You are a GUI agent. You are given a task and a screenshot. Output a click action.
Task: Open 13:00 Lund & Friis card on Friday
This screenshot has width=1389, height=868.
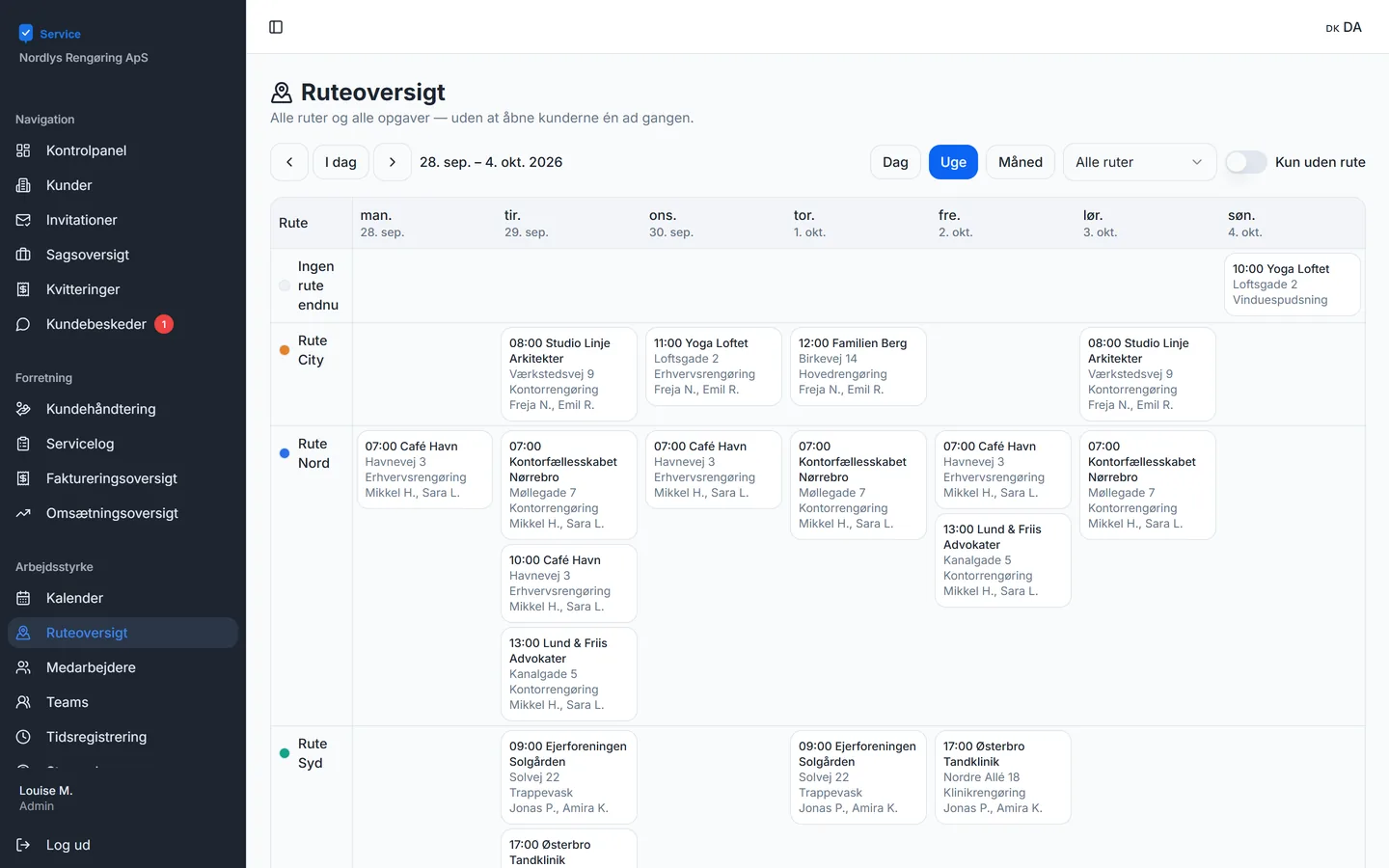click(1003, 560)
